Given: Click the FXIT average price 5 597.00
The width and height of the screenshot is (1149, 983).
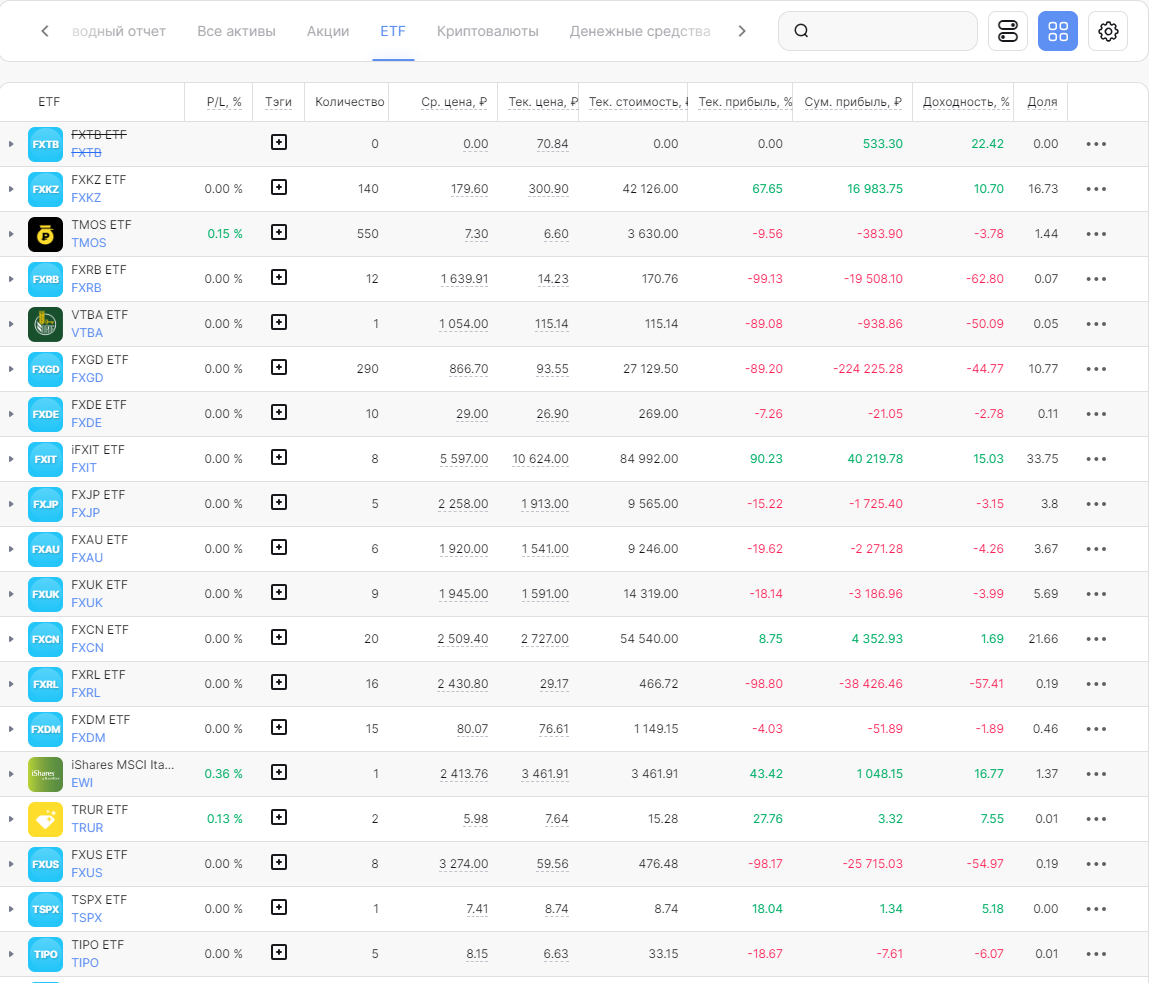Looking at the screenshot, I should [x=464, y=459].
